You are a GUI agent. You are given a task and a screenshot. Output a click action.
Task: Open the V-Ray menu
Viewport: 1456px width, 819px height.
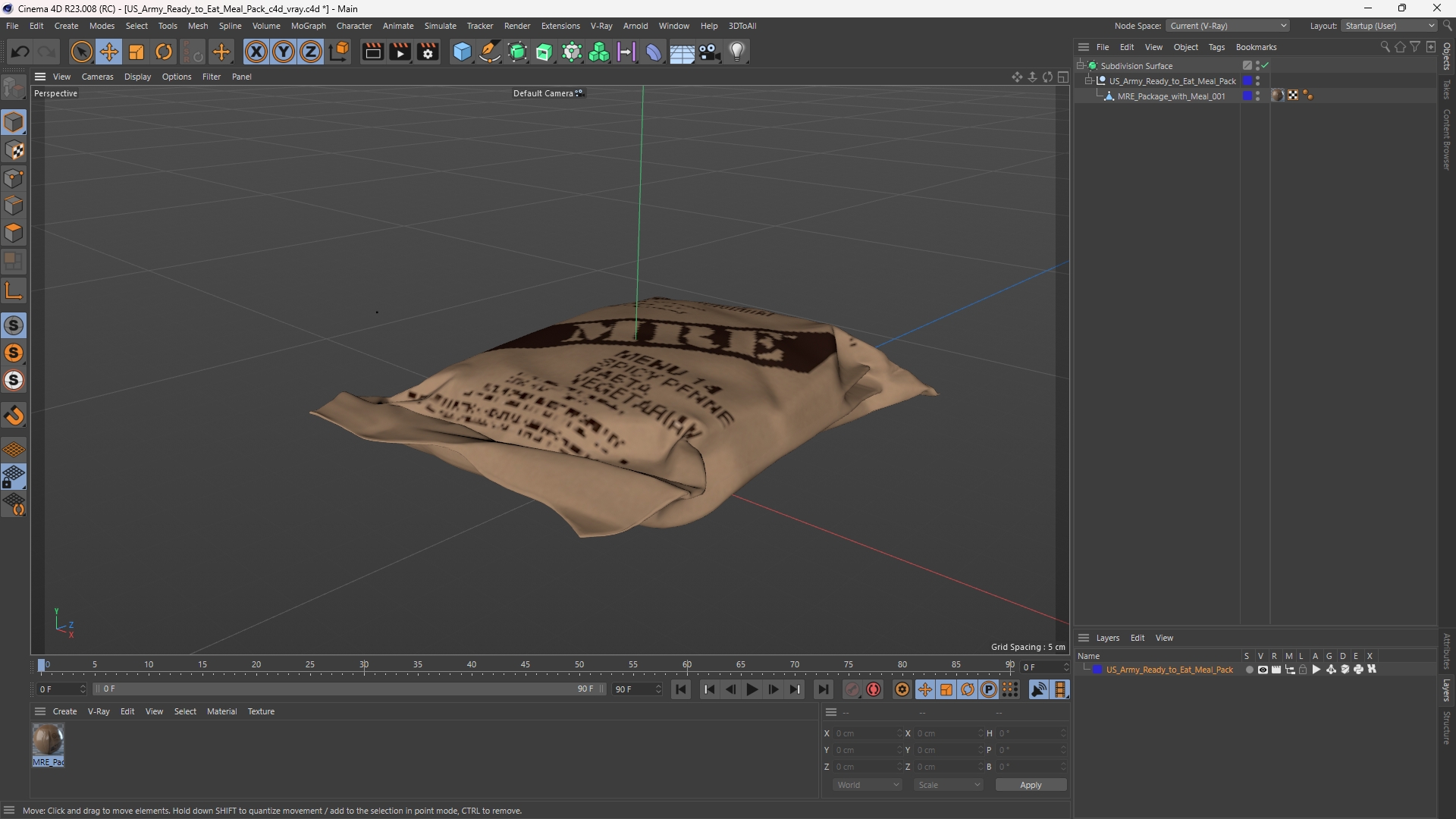pos(601,26)
